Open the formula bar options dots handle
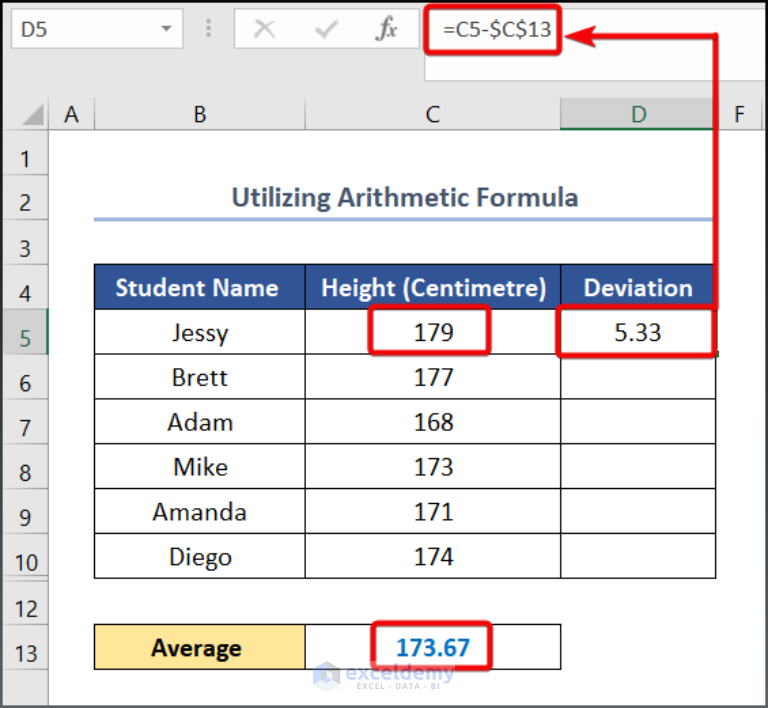This screenshot has width=768, height=708. click(209, 28)
